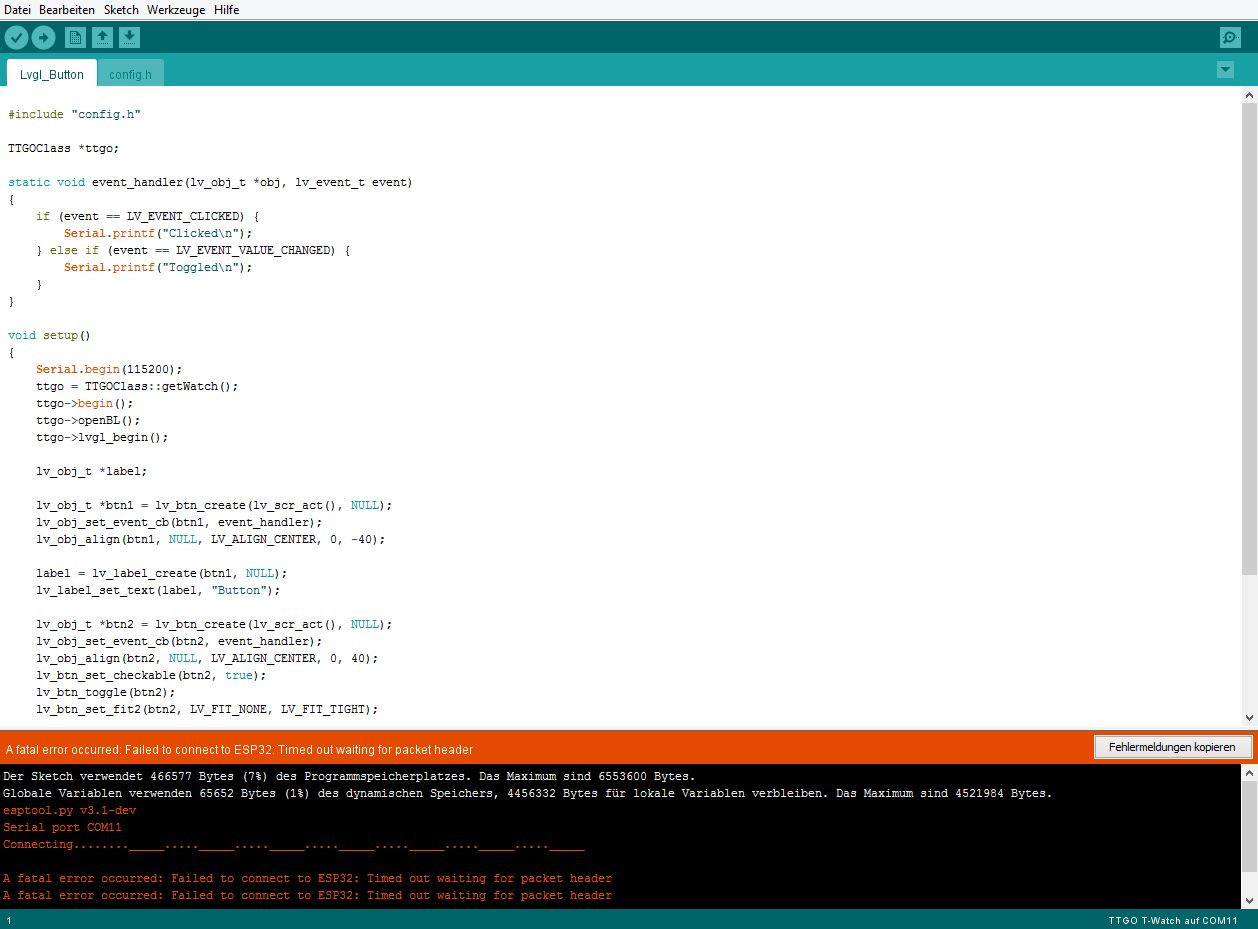Click line number 1 in status bar

point(9,920)
